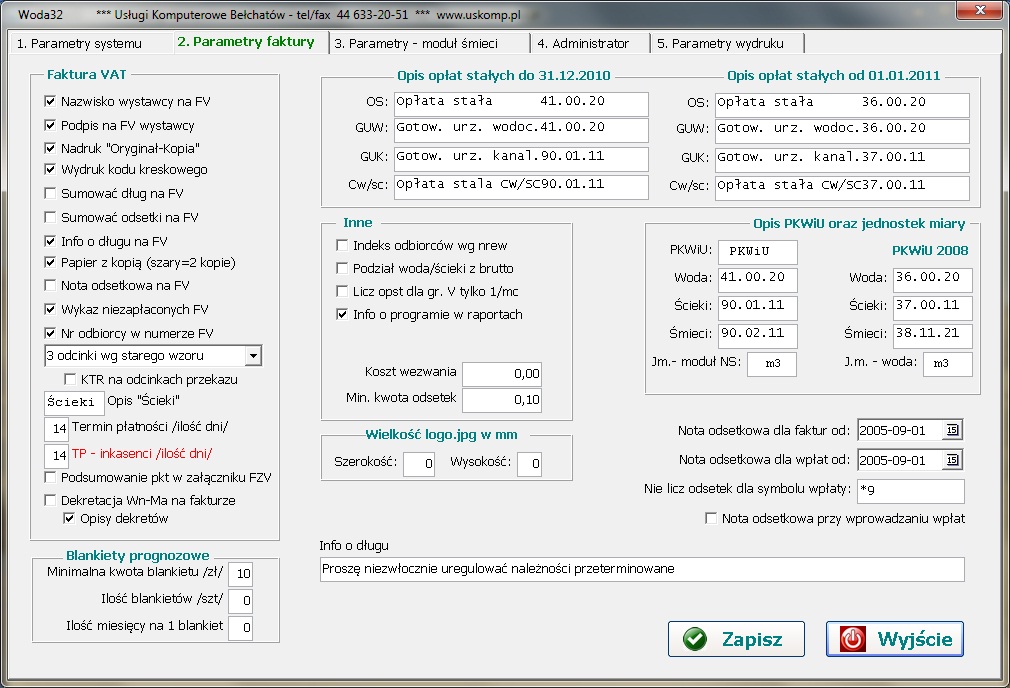Enable "Indeks odbiorców wg nrew"
The width and height of the screenshot is (1010, 688).
click(x=343, y=245)
